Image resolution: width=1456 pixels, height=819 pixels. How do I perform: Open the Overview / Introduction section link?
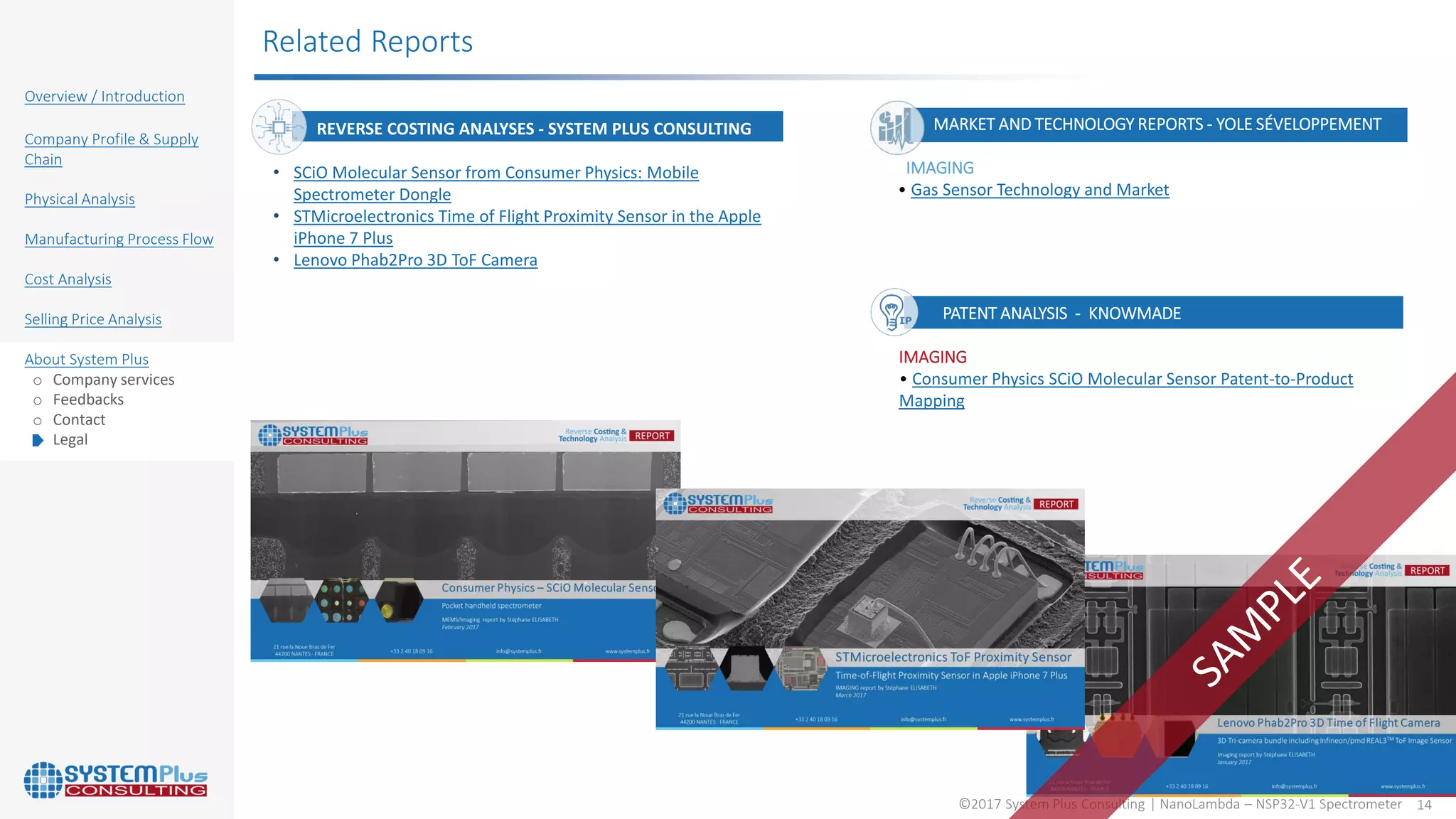point(105,97)
